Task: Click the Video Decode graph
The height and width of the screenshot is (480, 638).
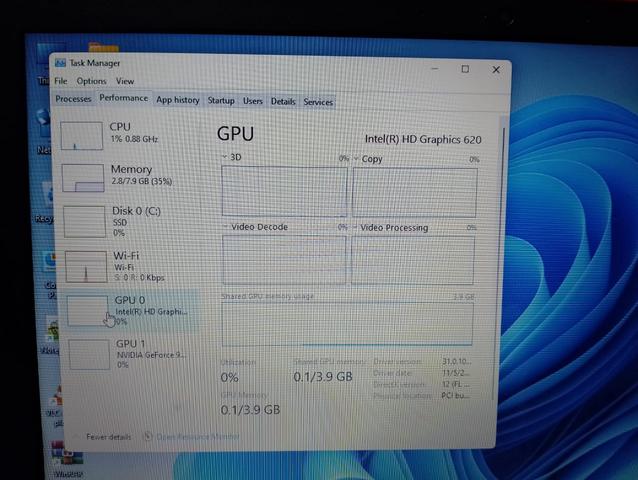Action: pyautogui.click(x=284, y=260)
